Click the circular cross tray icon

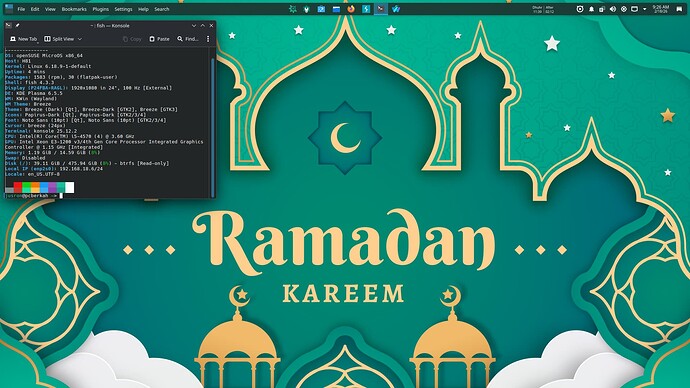(x=624, y=9)
